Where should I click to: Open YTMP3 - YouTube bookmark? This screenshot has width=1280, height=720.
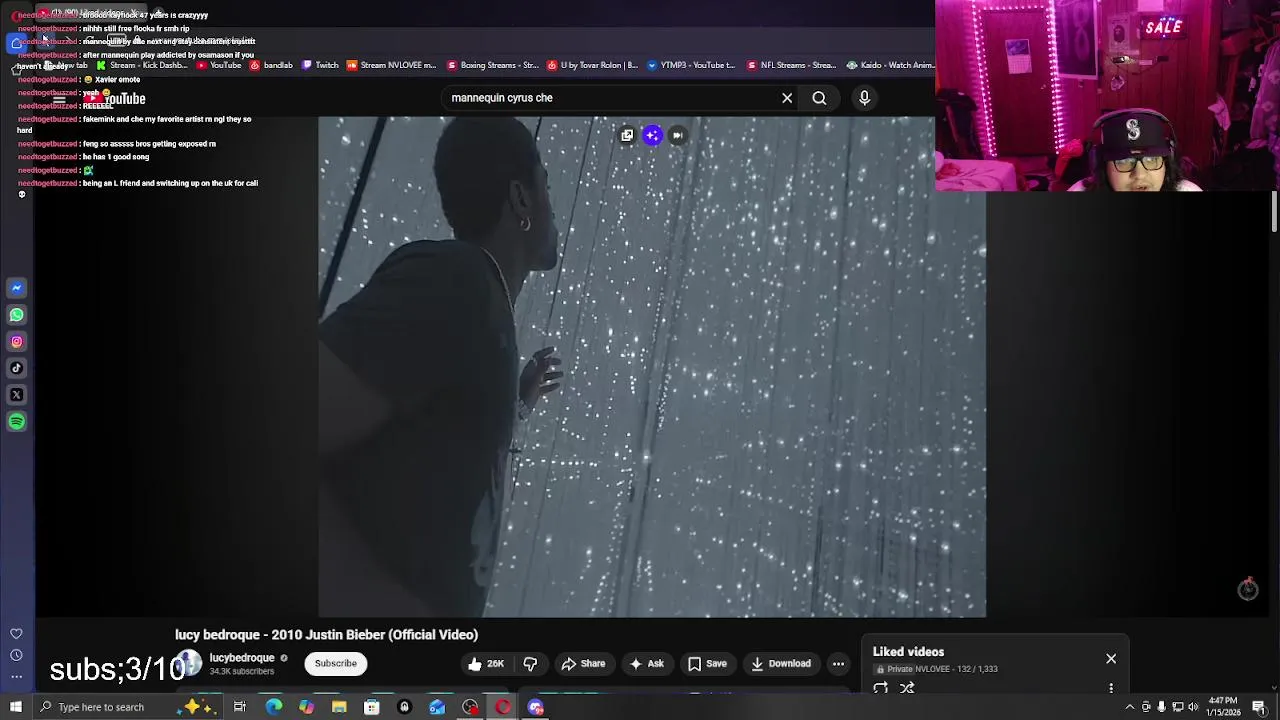point(691,65)
